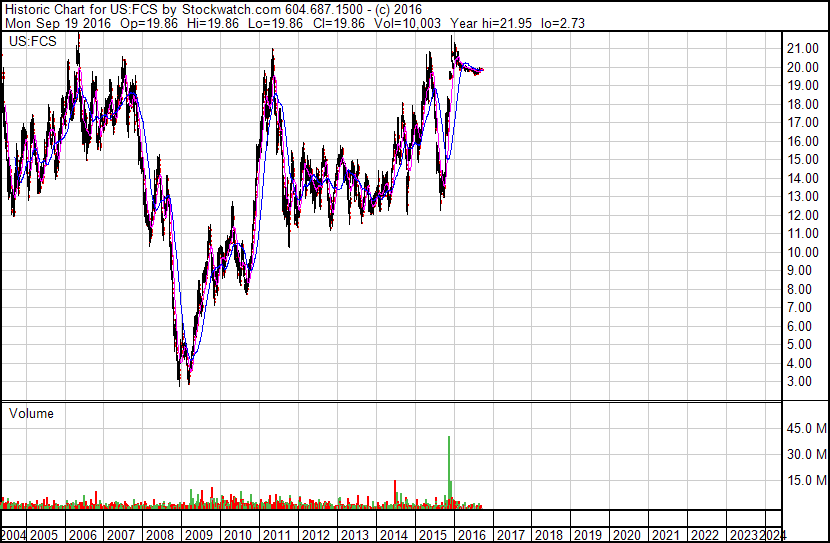
Task: Click the Volume panel label
Action: [31, 413]
